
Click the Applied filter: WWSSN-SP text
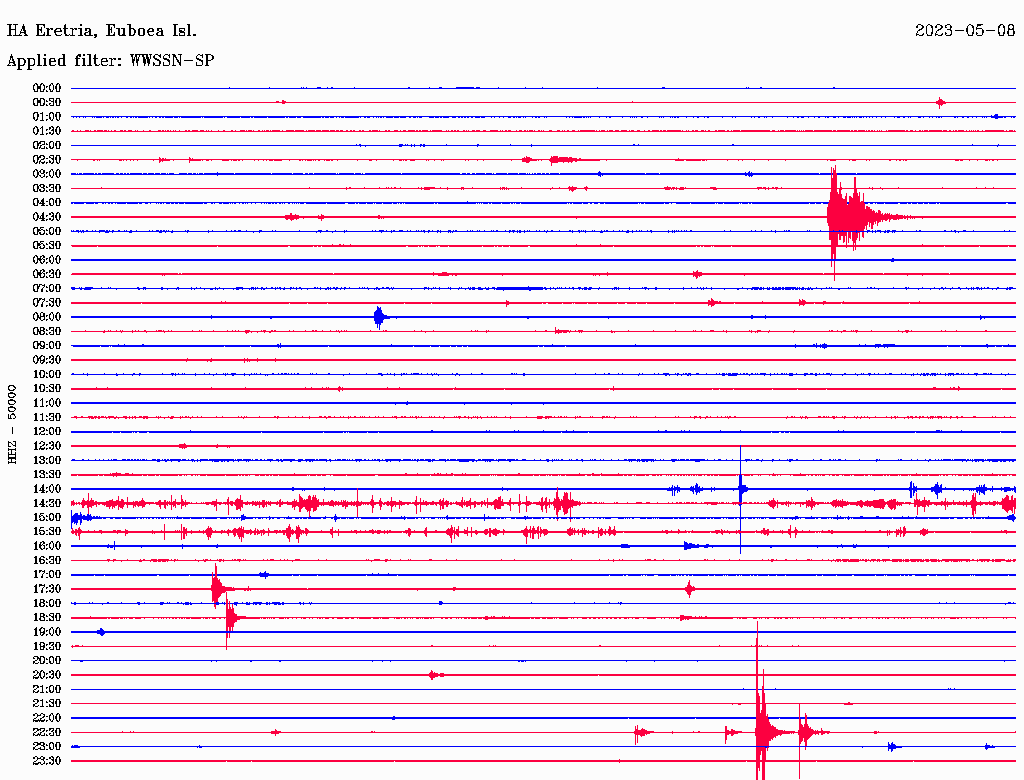click(x=110, y=61)
